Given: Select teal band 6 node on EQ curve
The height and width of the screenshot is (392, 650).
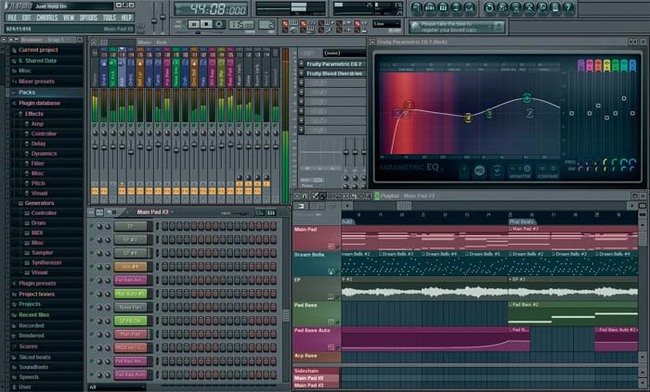Looking at the screenshot, I should tap(527, 98).
